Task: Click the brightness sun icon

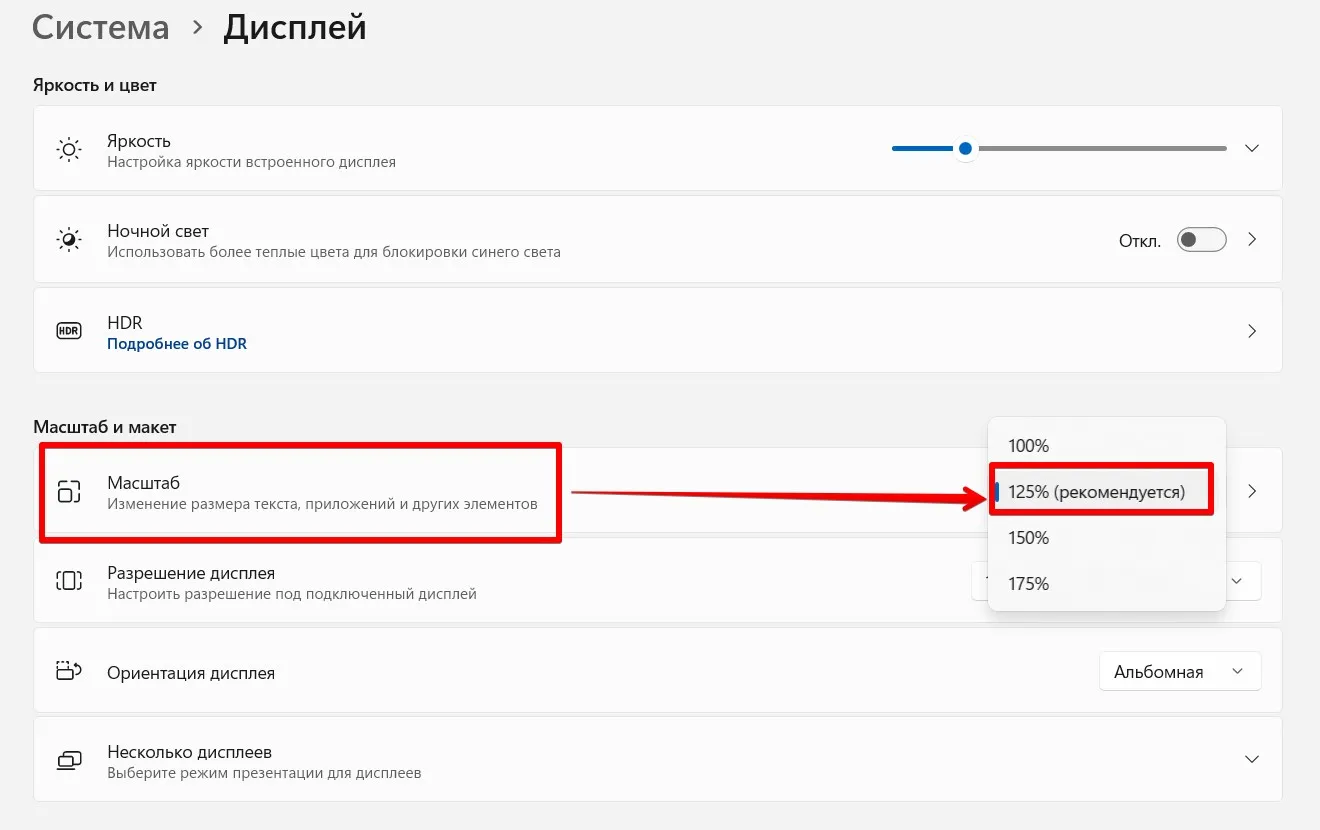Action: [x=68, y=150]
